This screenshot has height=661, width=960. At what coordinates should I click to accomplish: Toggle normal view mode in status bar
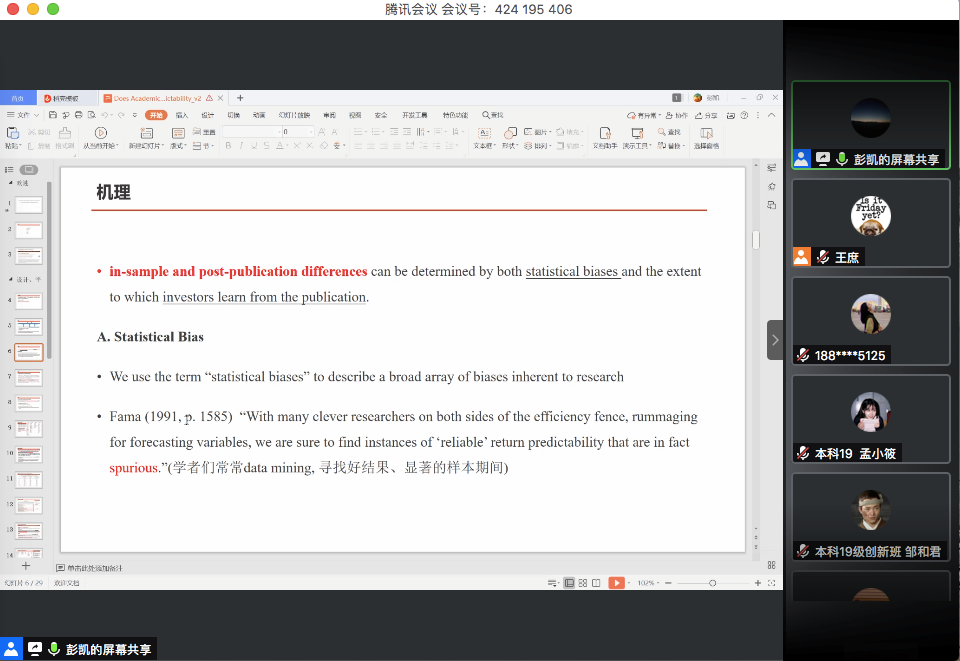pos(569,583)
